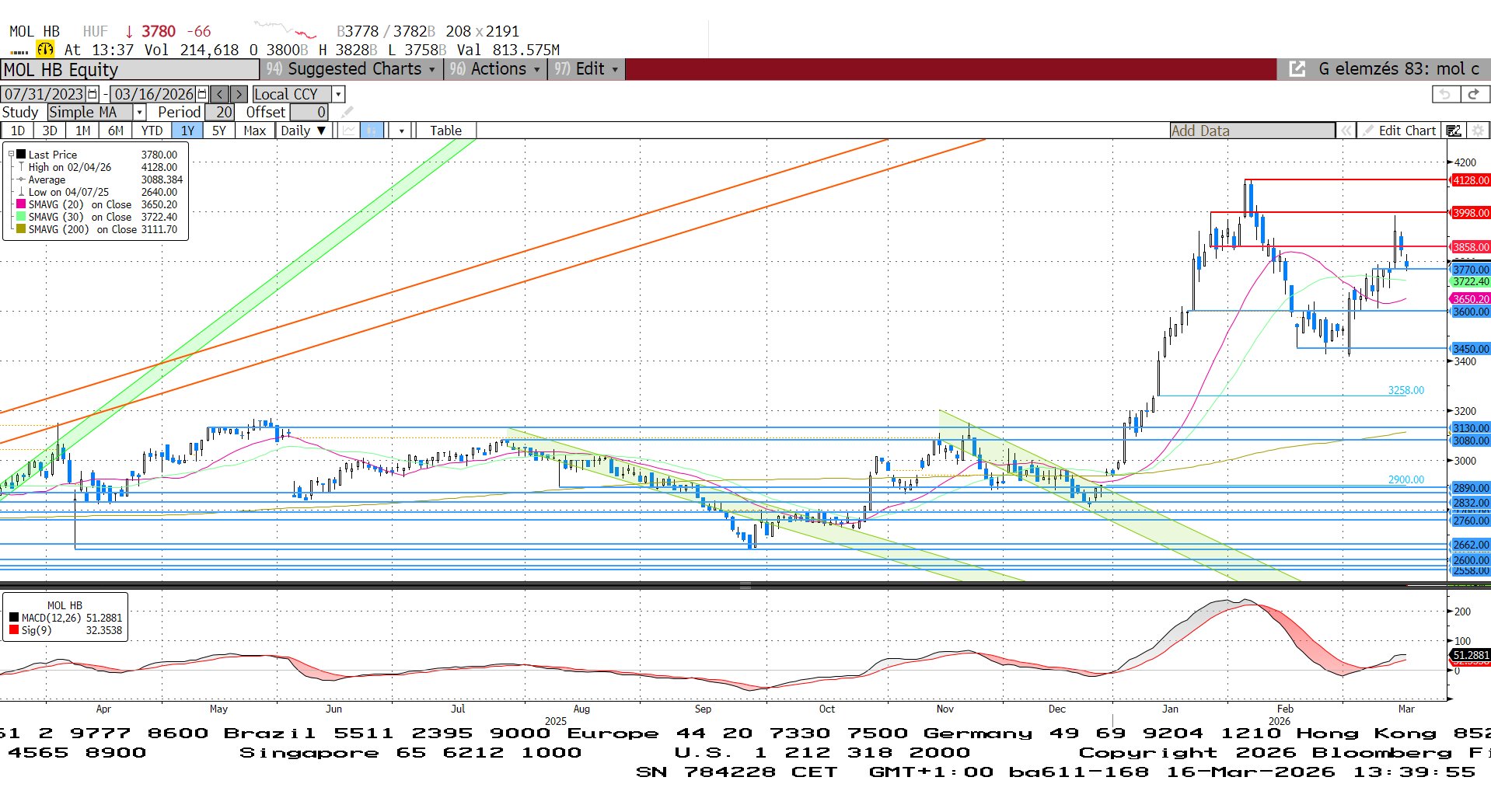This screenshot has width=1491, height=812.
Task: Click the Add Data input field
Action: click(1252, 131)
